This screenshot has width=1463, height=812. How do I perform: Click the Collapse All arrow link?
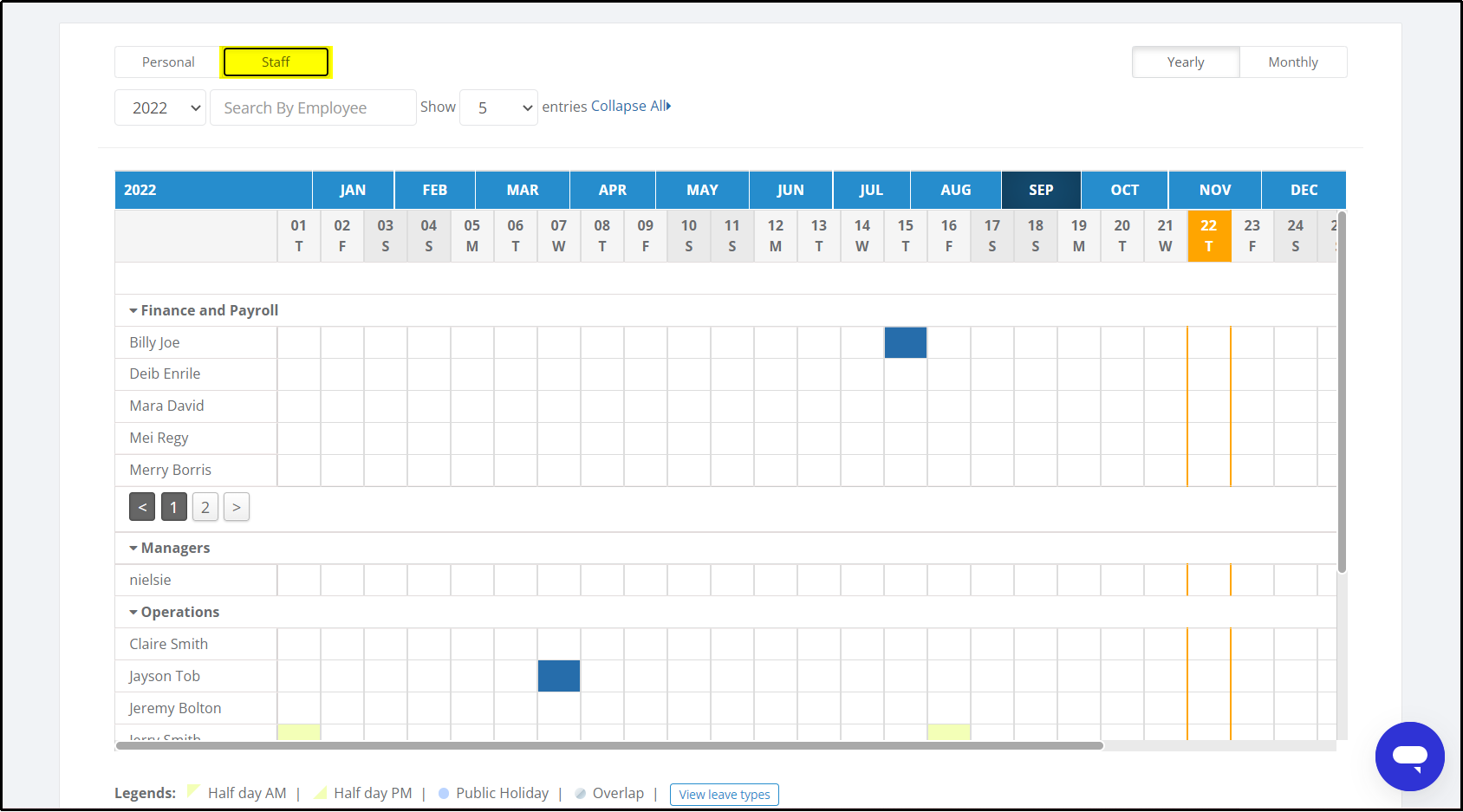[x=631, y=106]
